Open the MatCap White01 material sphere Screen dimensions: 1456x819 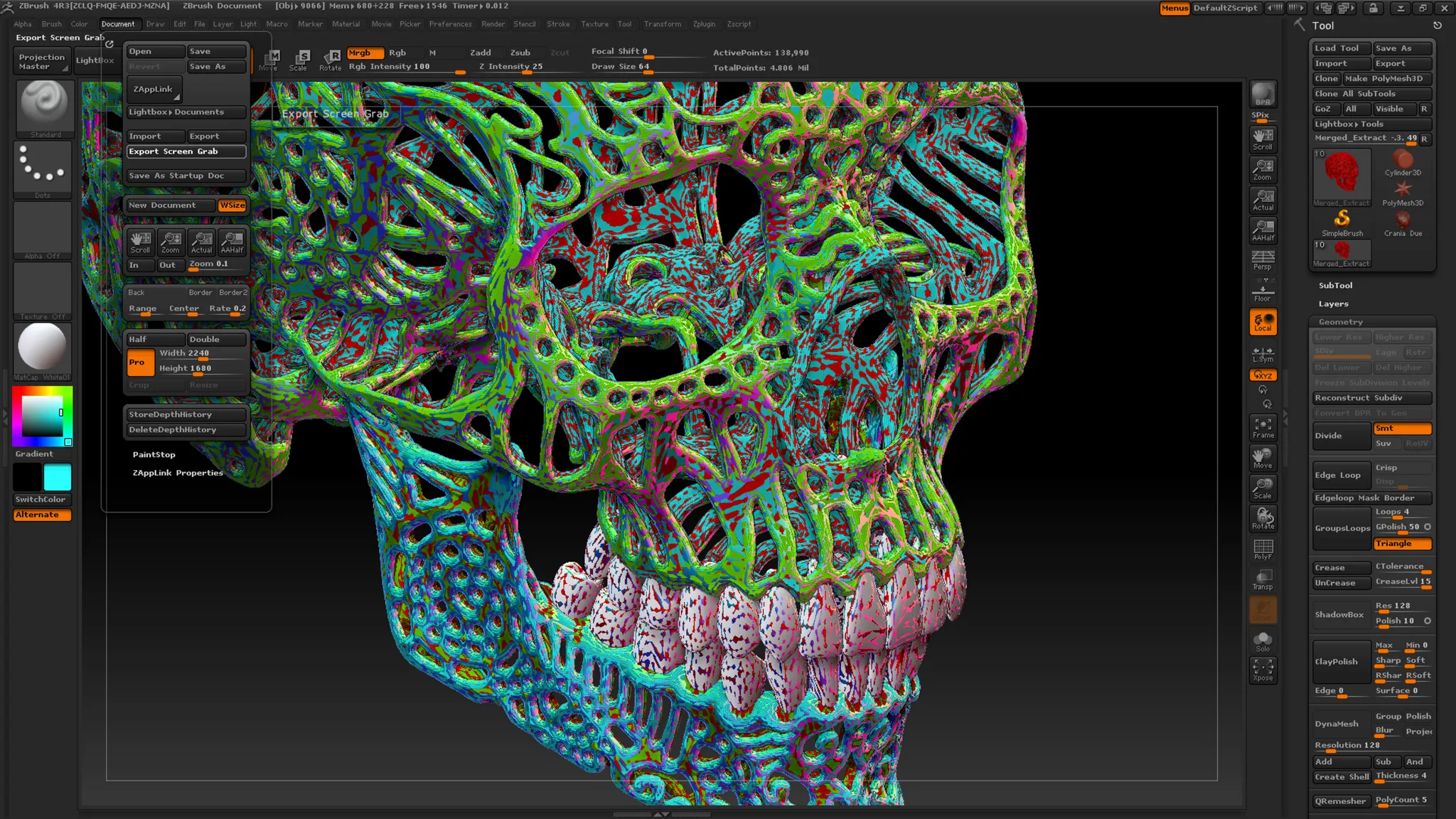(x=42, y=351)
